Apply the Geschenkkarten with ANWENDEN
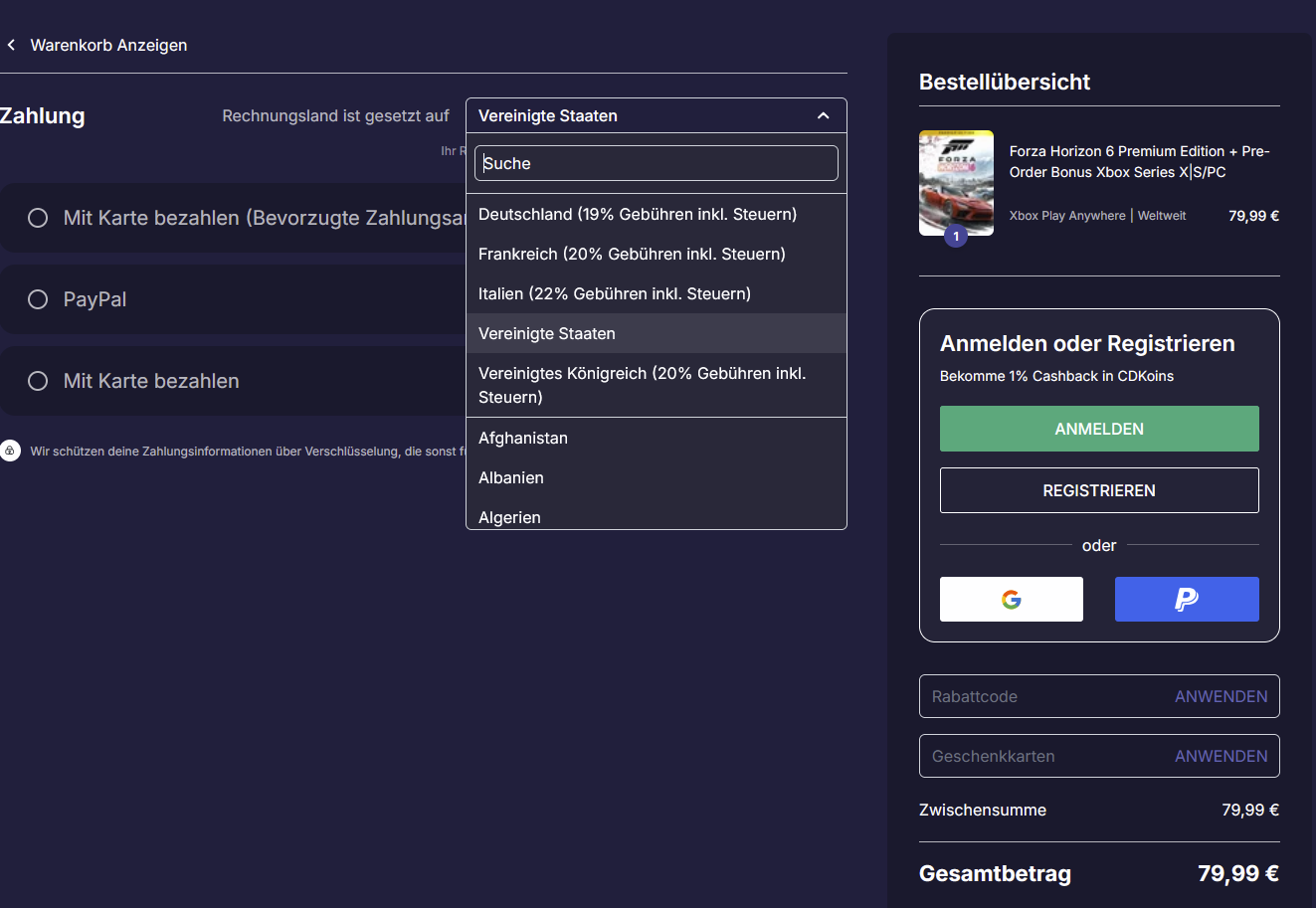 pos(1222,756)
